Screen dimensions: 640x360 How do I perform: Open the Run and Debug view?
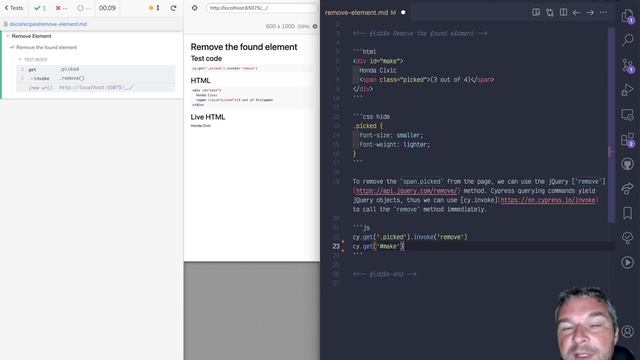pos(628,90)
